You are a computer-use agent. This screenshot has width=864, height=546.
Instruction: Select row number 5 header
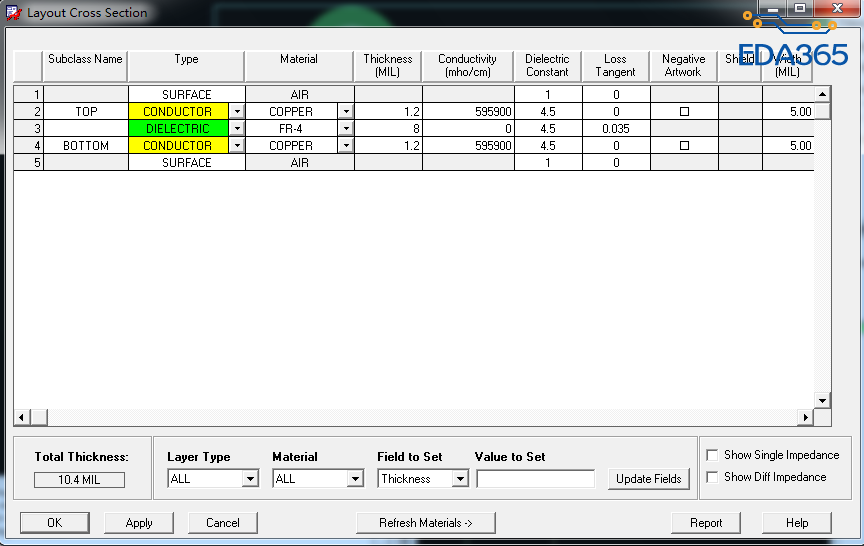(x=28, y=163)
